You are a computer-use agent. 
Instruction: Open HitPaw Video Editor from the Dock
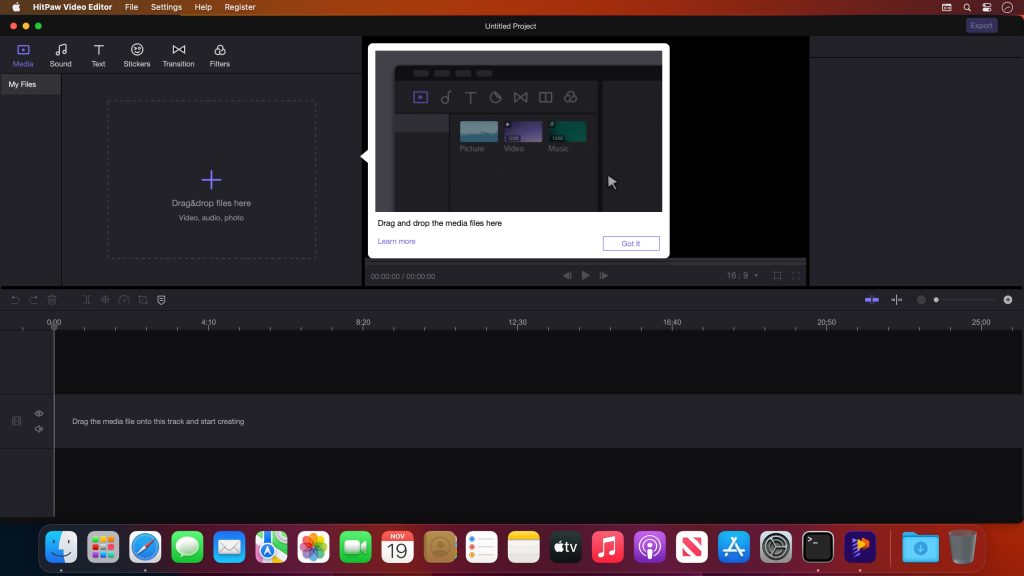click(860, 547)
